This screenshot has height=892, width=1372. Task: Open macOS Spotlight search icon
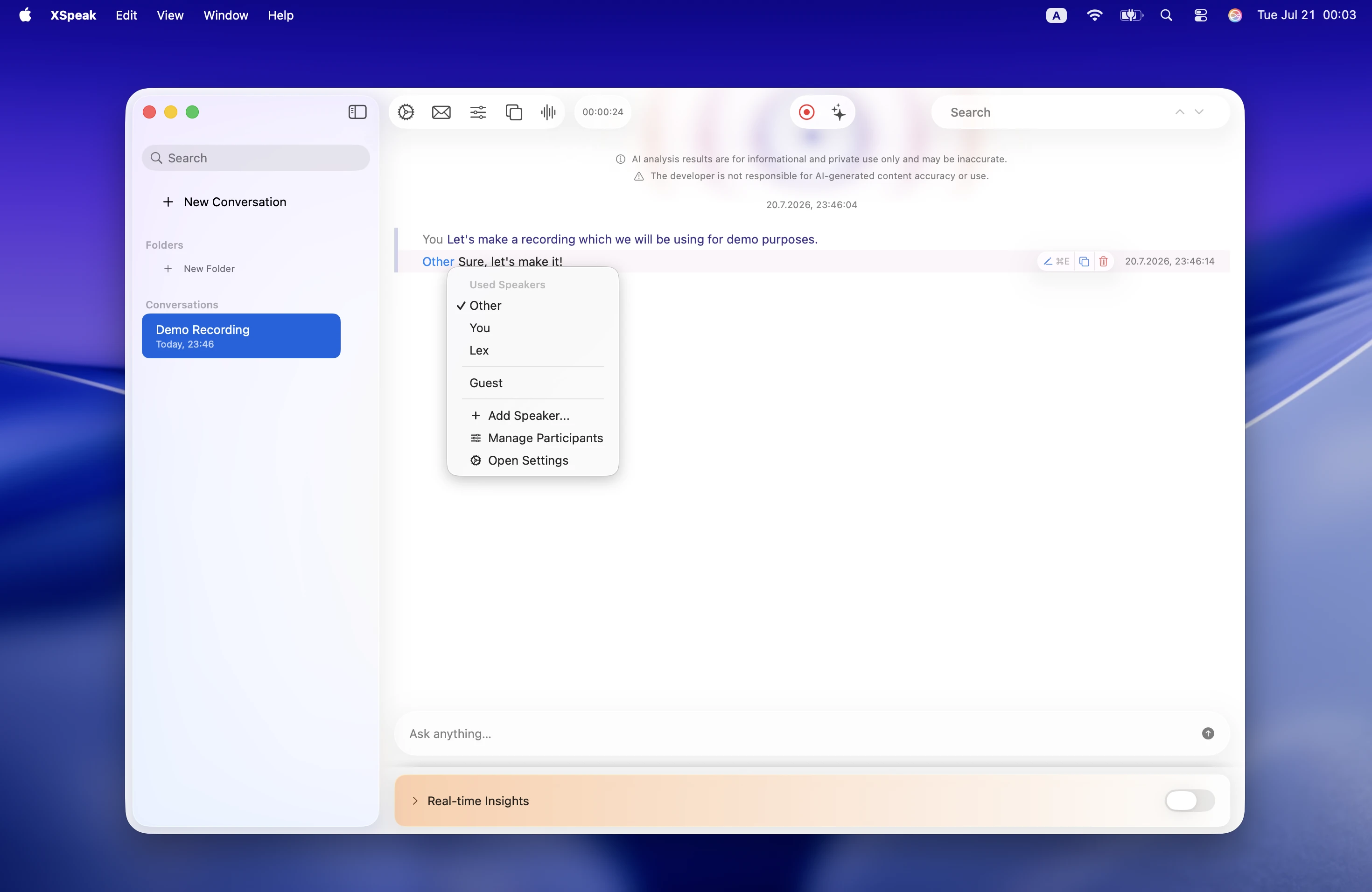click(1166, 15)
